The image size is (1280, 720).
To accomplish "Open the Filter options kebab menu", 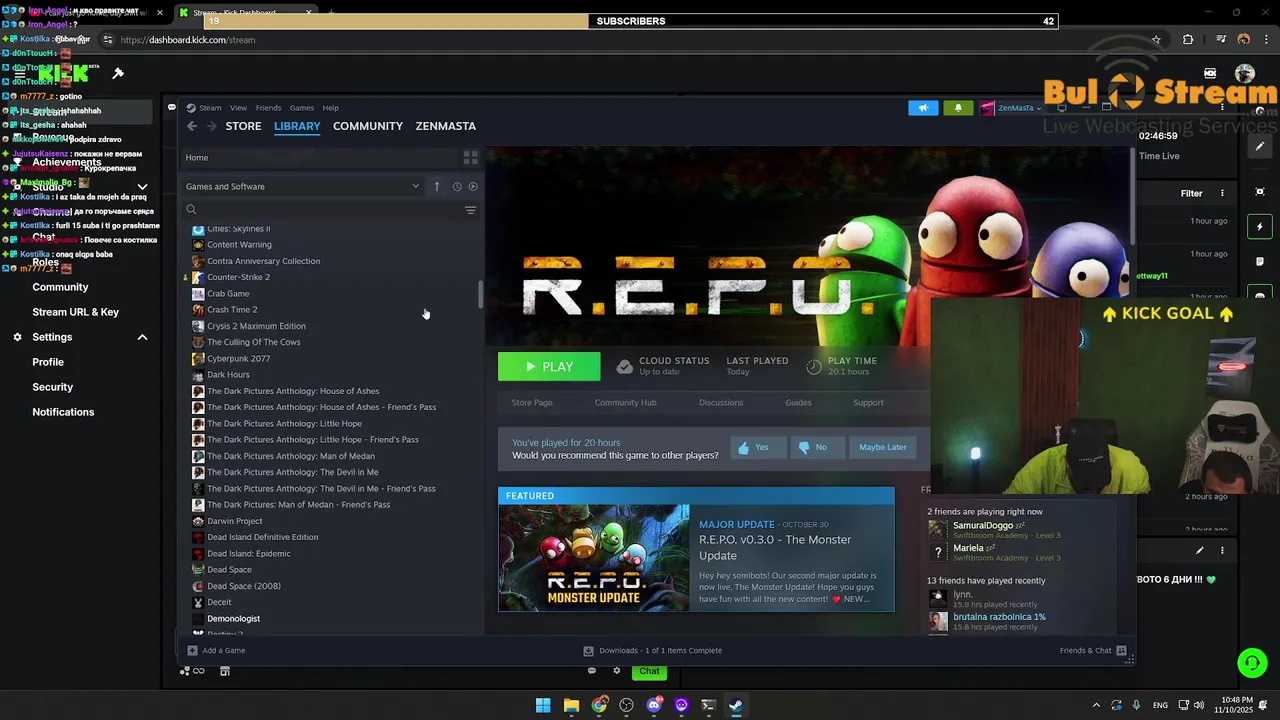I will [1222, 193].
